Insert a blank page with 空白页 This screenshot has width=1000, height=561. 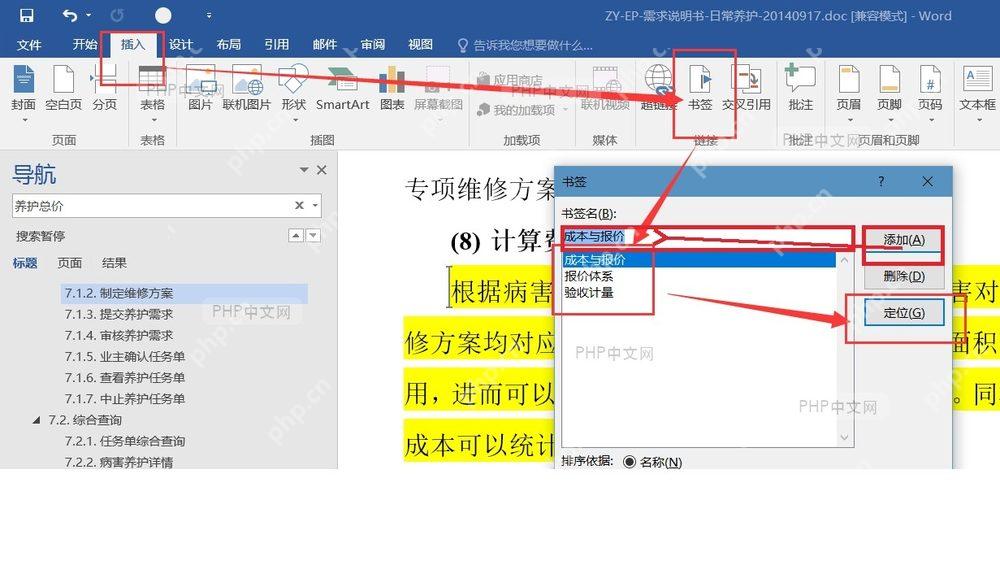pos(64,89)
